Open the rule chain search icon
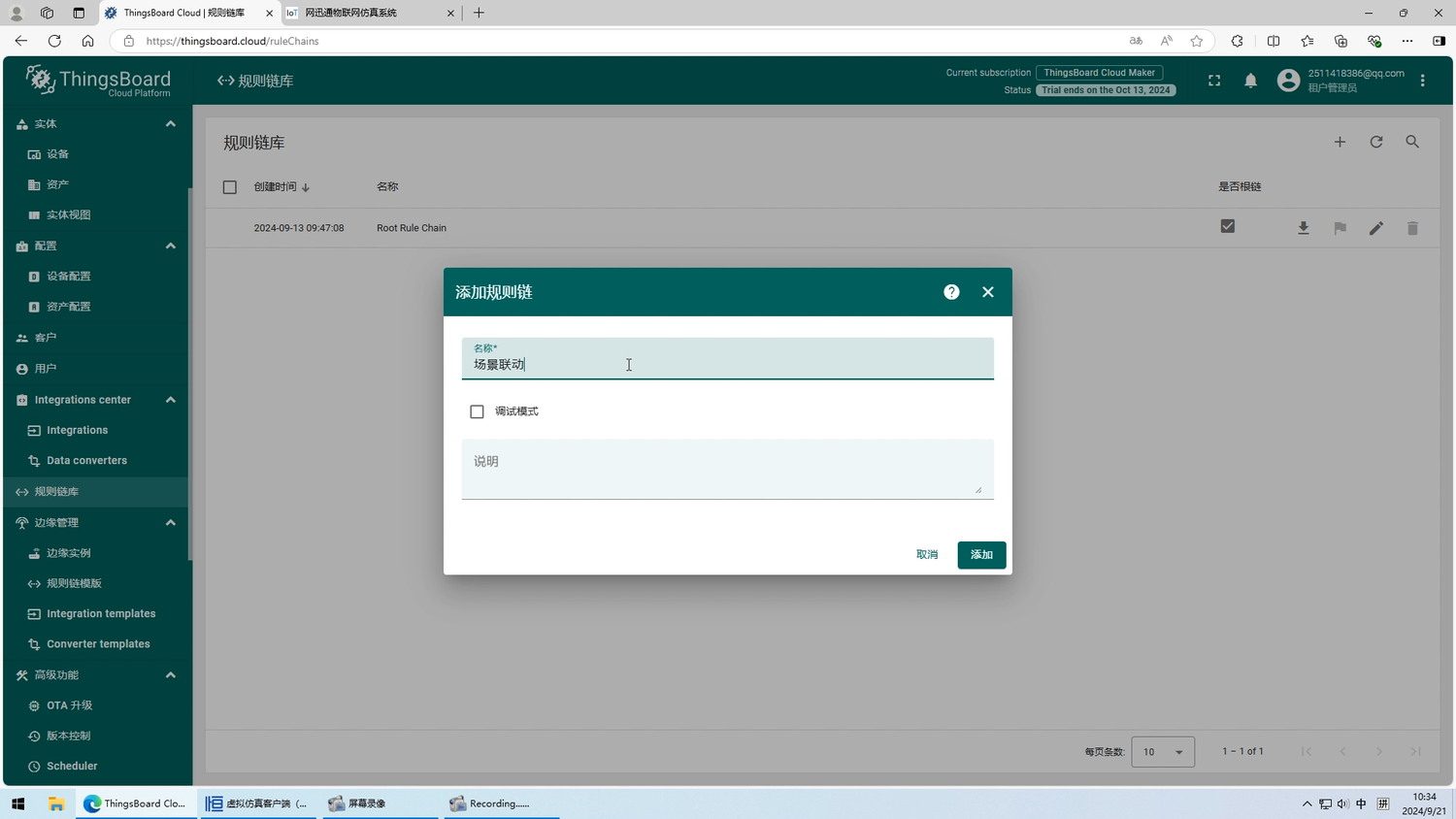 tap(1412, 143)
